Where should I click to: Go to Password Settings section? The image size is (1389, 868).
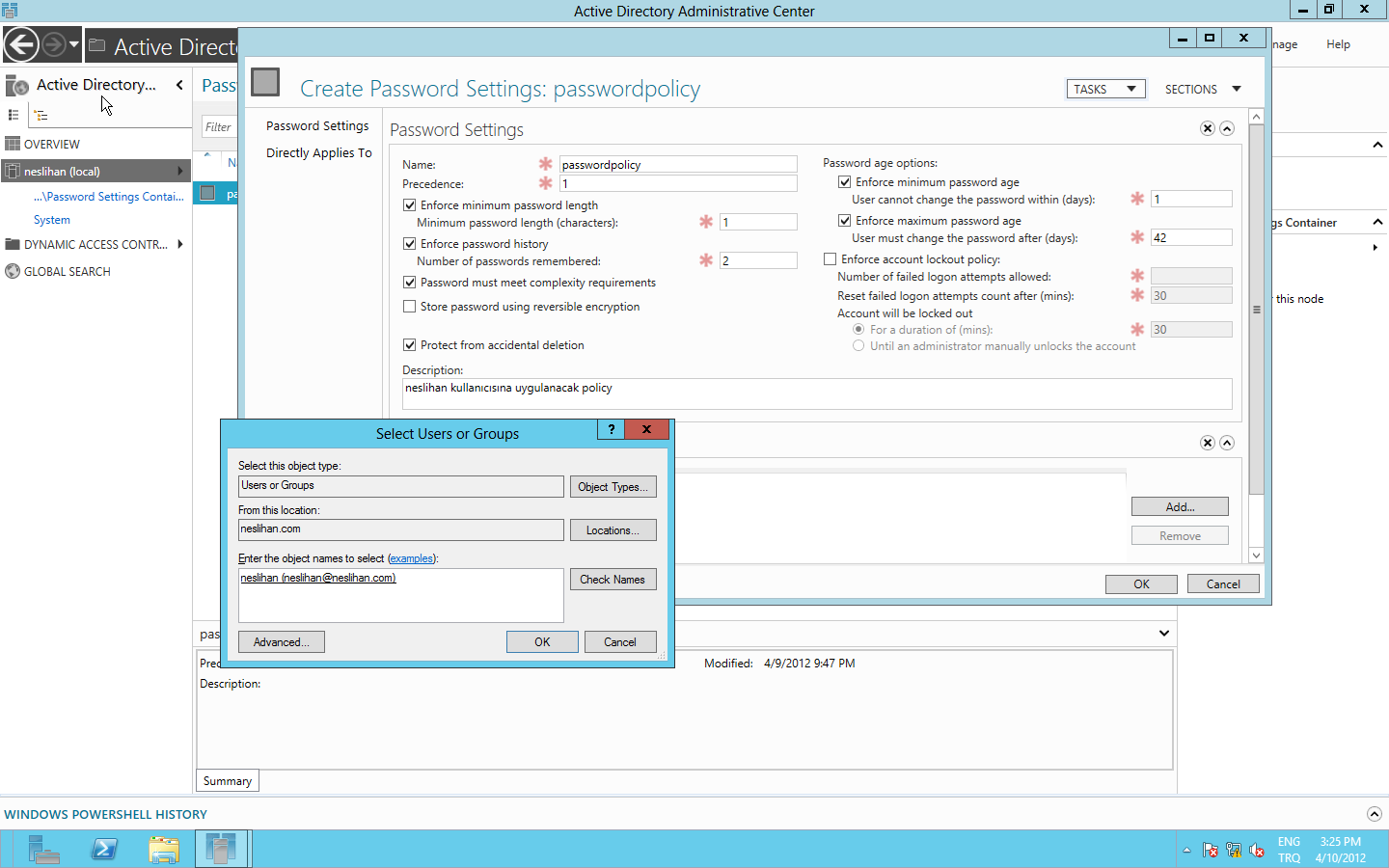317,126
